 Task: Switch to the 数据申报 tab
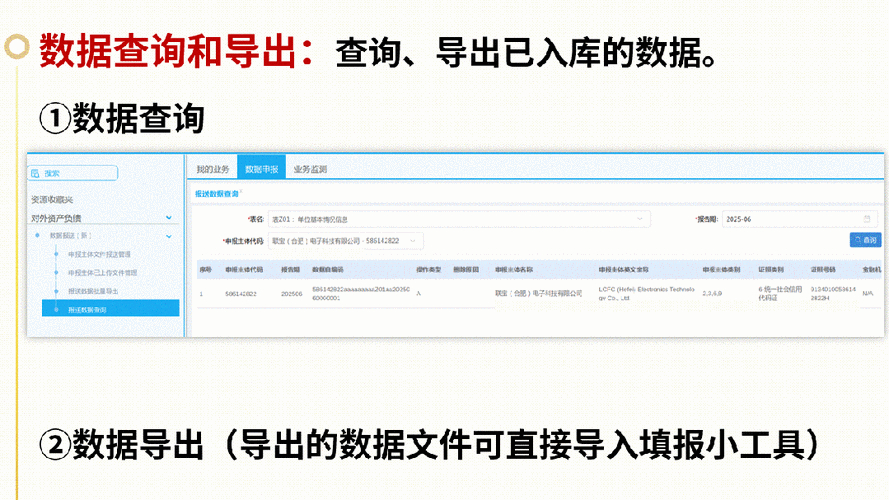click(261, 168)
